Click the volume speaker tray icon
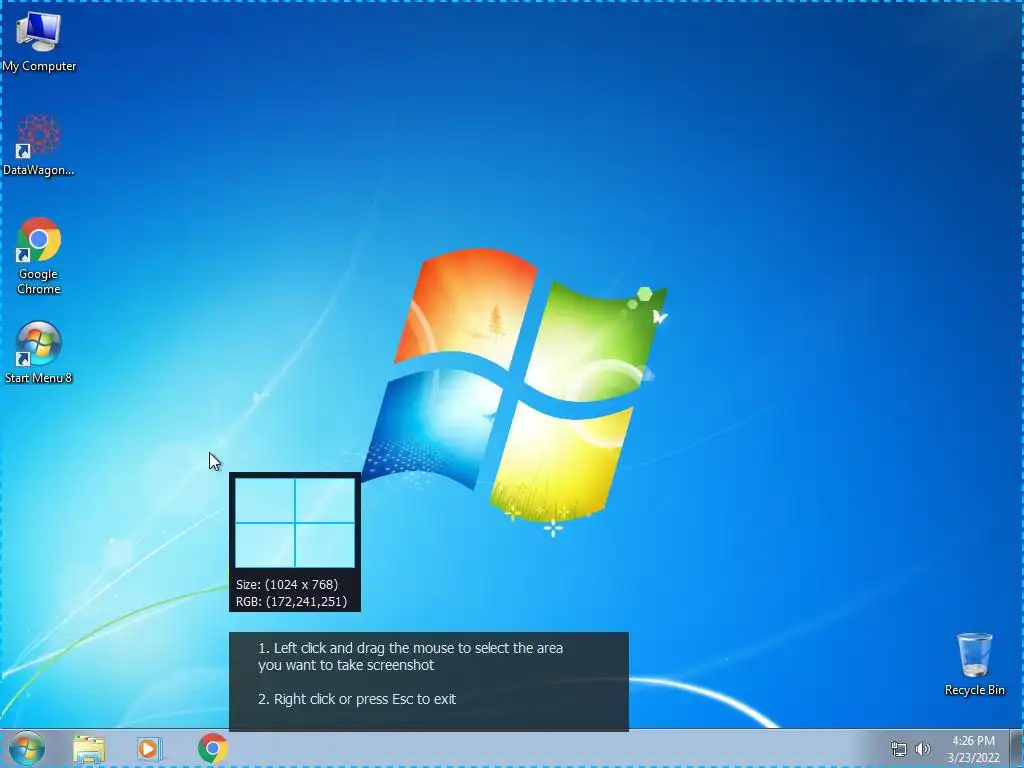Screen dimensions: 1024x768 coord(923,749)
